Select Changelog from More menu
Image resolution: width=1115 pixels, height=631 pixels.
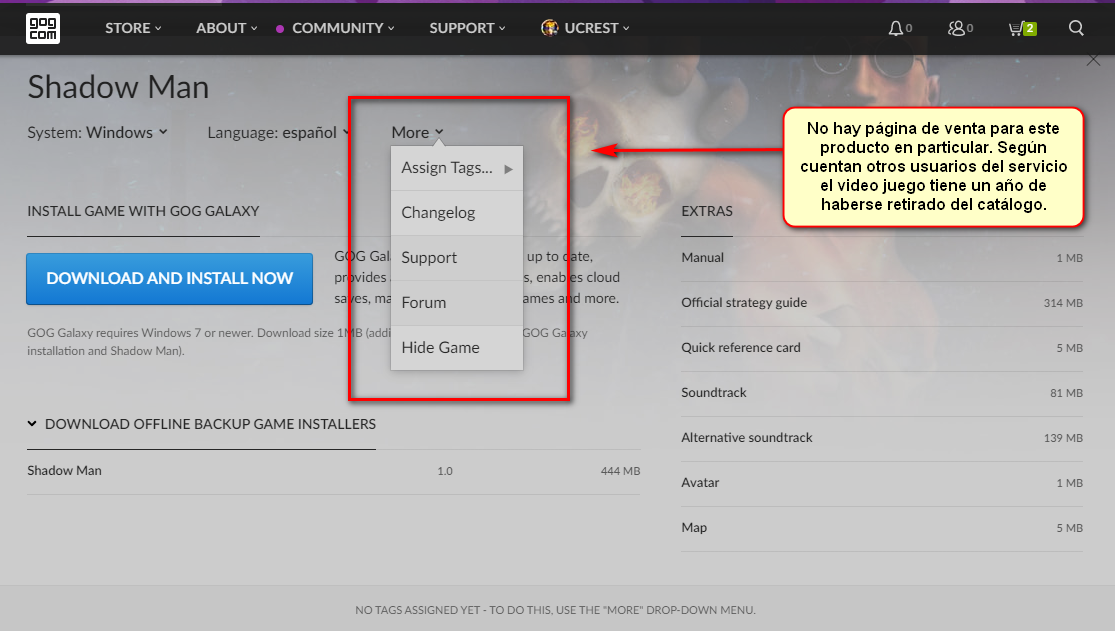point(457,213)
